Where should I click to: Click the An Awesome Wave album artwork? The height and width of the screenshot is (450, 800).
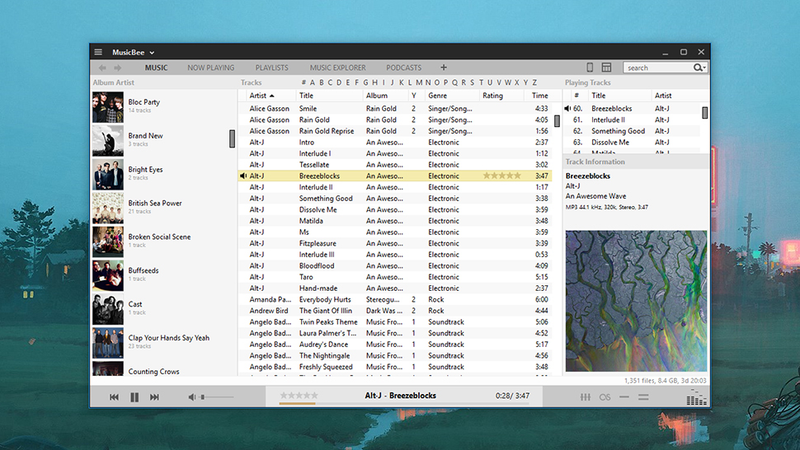pyautogui.click(x=636, y=301)
